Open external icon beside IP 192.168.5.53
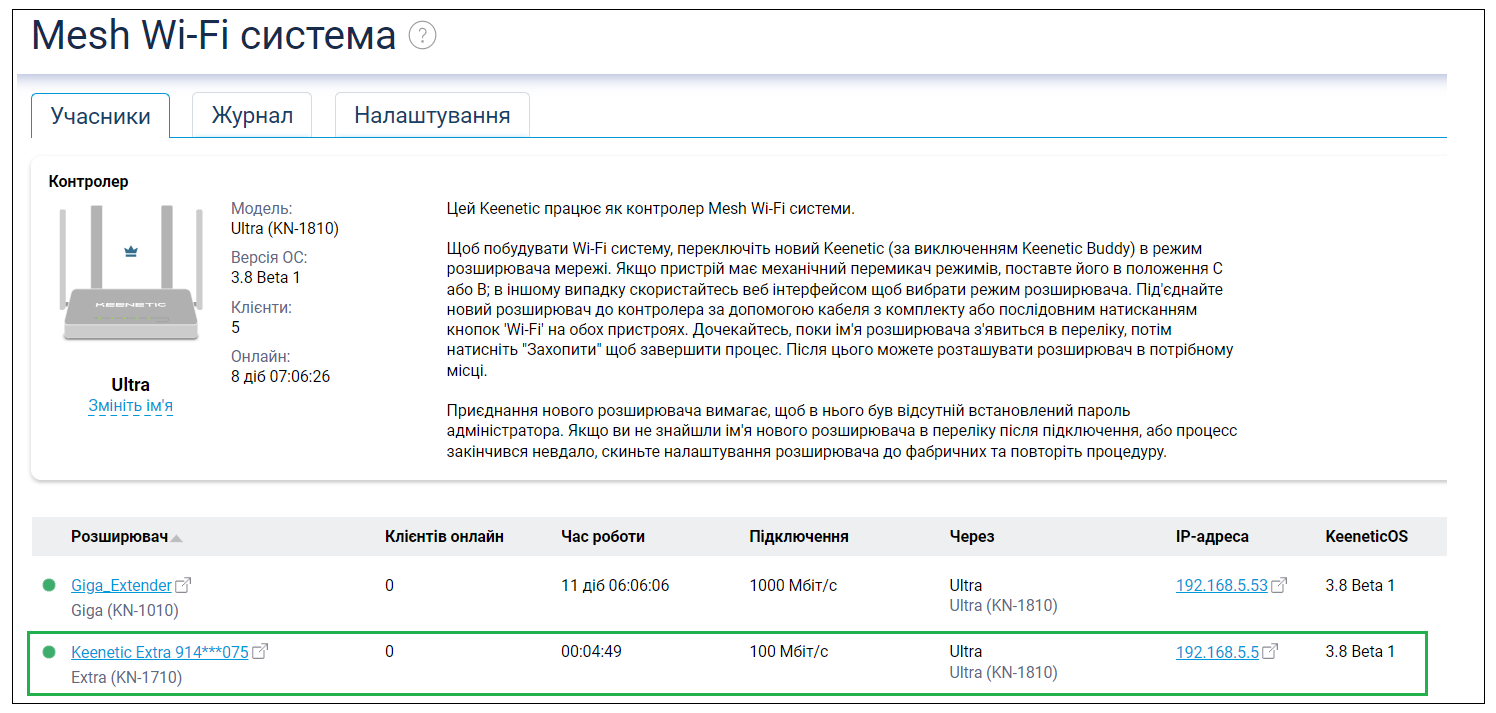Image resolution: width=1496 pixels, height=713 pixels. coord(1279,586)
